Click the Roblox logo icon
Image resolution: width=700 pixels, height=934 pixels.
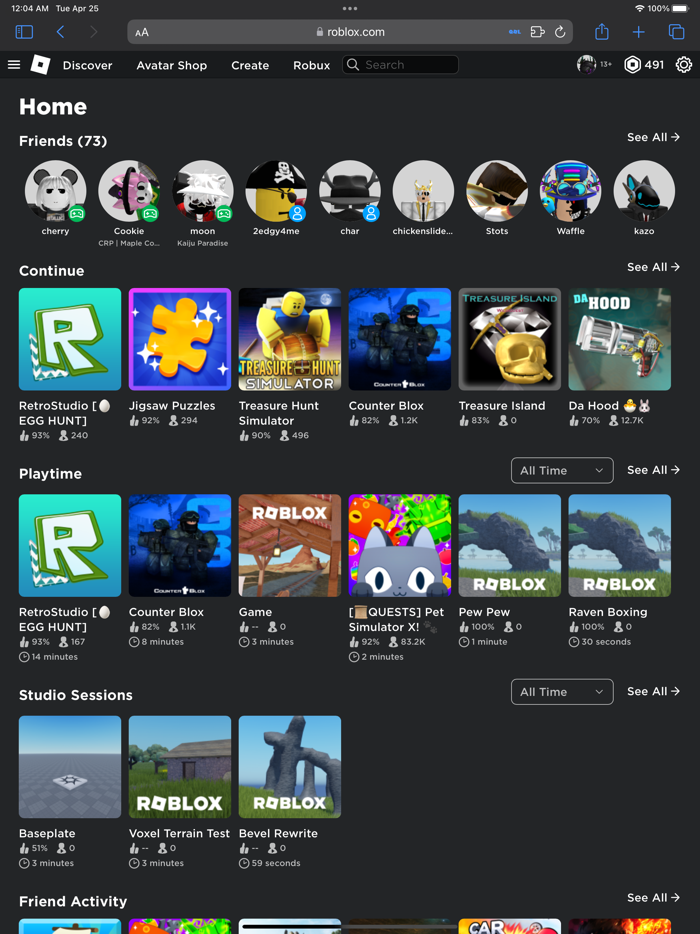(x=40, y=64)
